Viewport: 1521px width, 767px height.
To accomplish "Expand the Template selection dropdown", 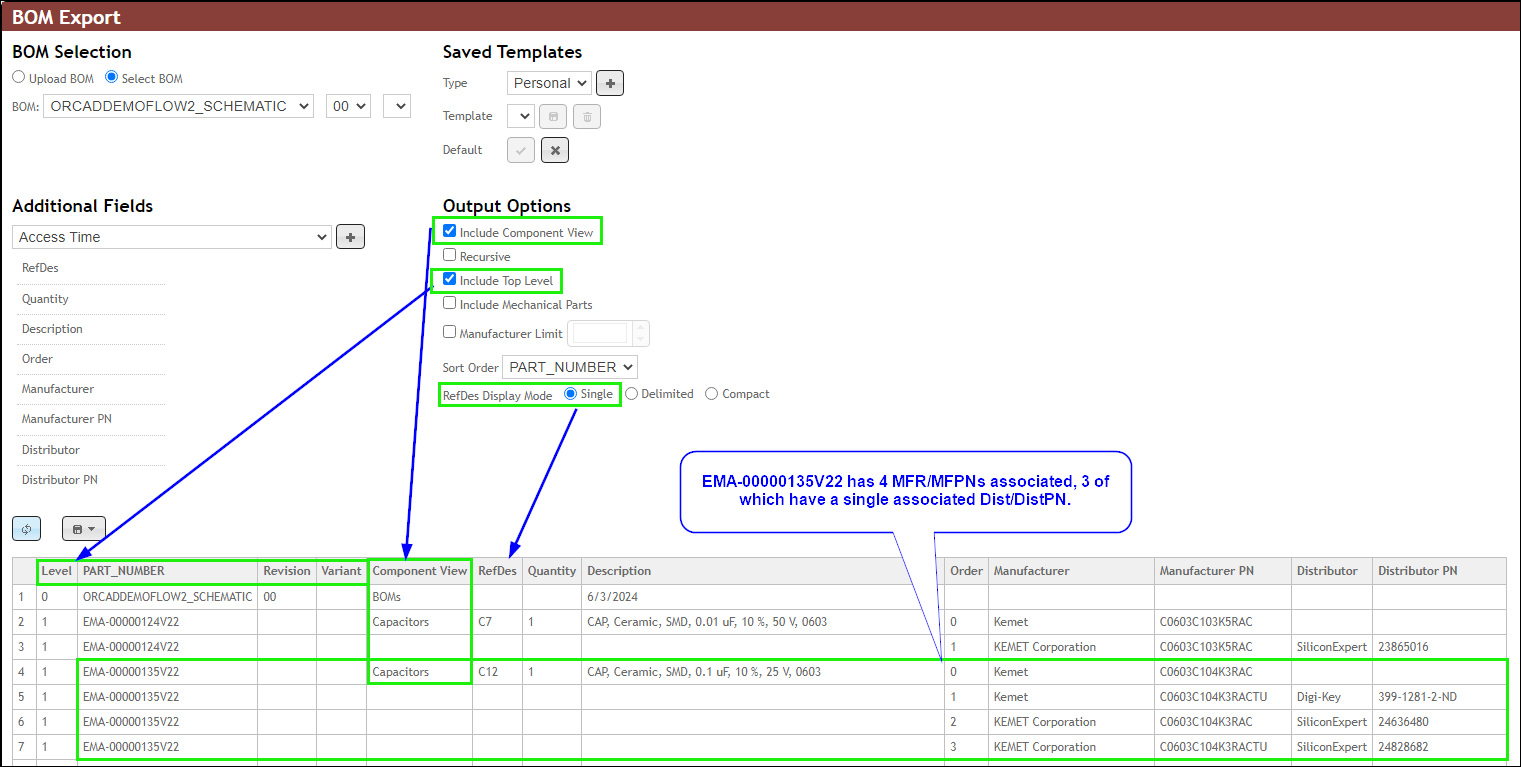I will pos(520,116).
